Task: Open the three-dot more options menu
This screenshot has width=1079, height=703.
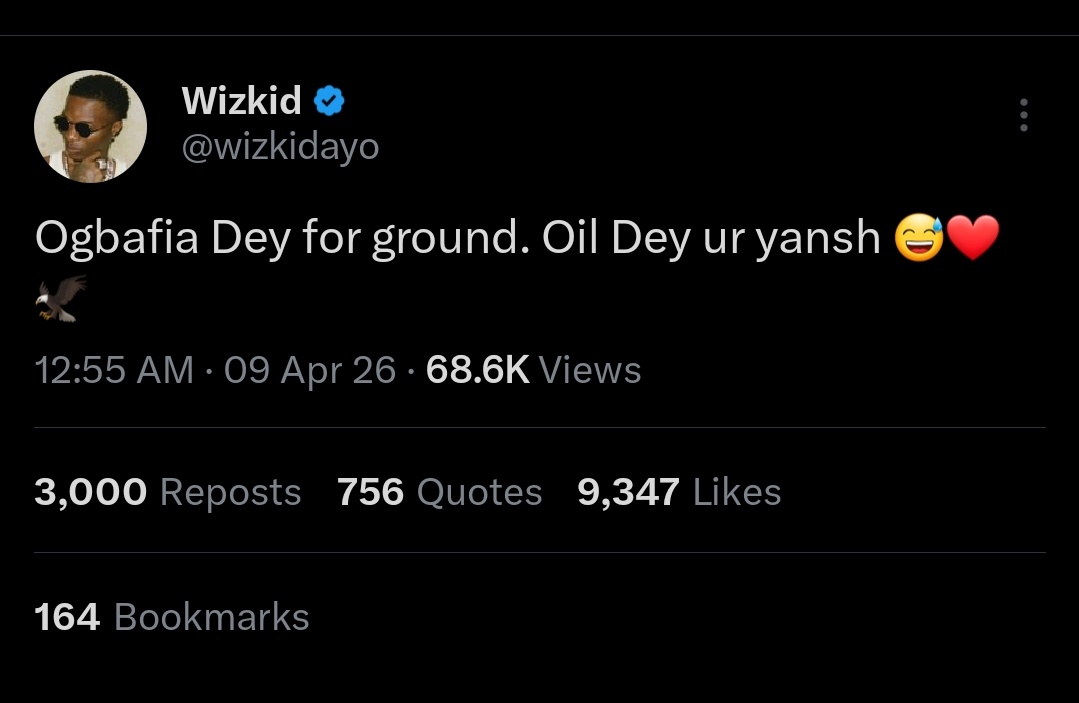Action: (1023, 116)
